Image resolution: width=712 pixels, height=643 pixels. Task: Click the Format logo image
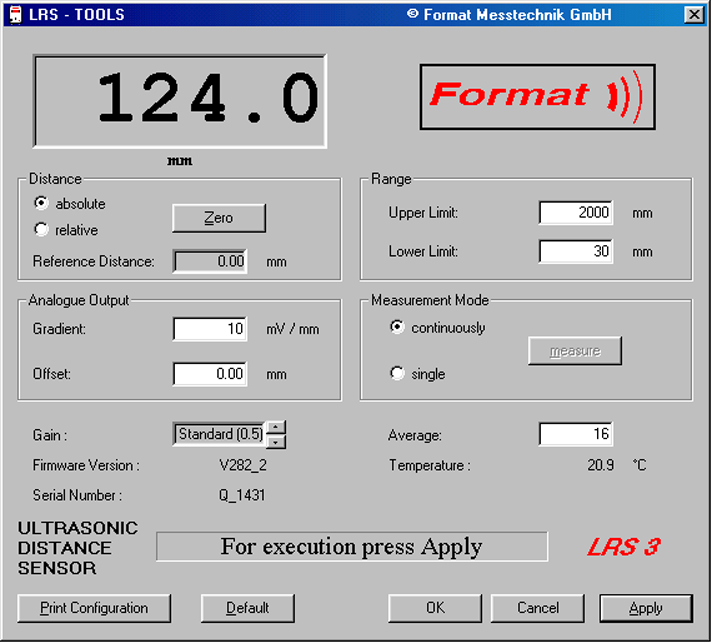pos(538,97)
